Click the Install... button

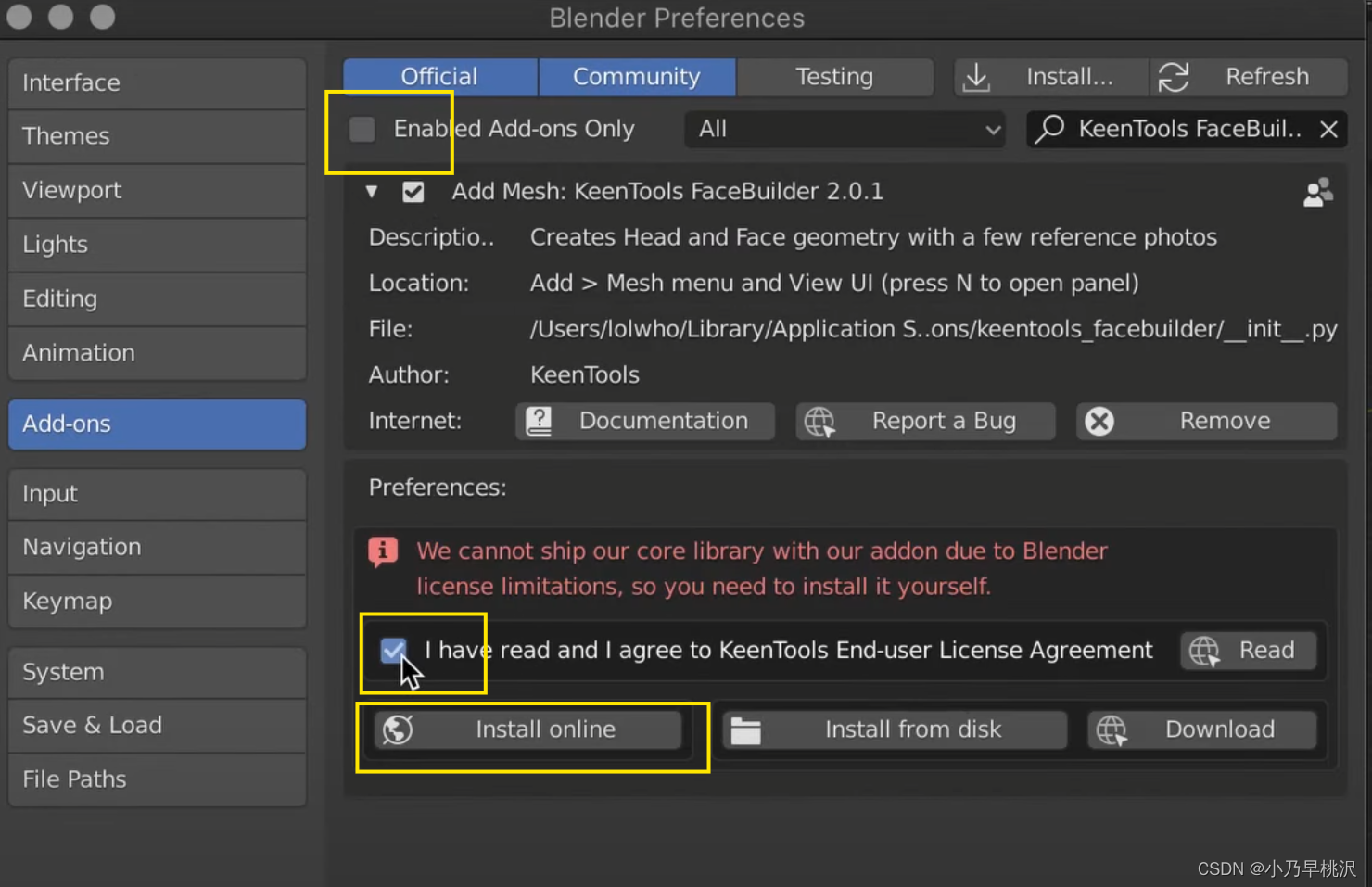(1052, 77)
